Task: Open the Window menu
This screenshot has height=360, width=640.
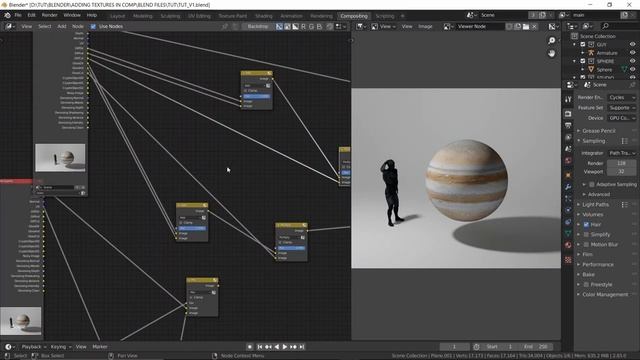Action: [72, 15]
